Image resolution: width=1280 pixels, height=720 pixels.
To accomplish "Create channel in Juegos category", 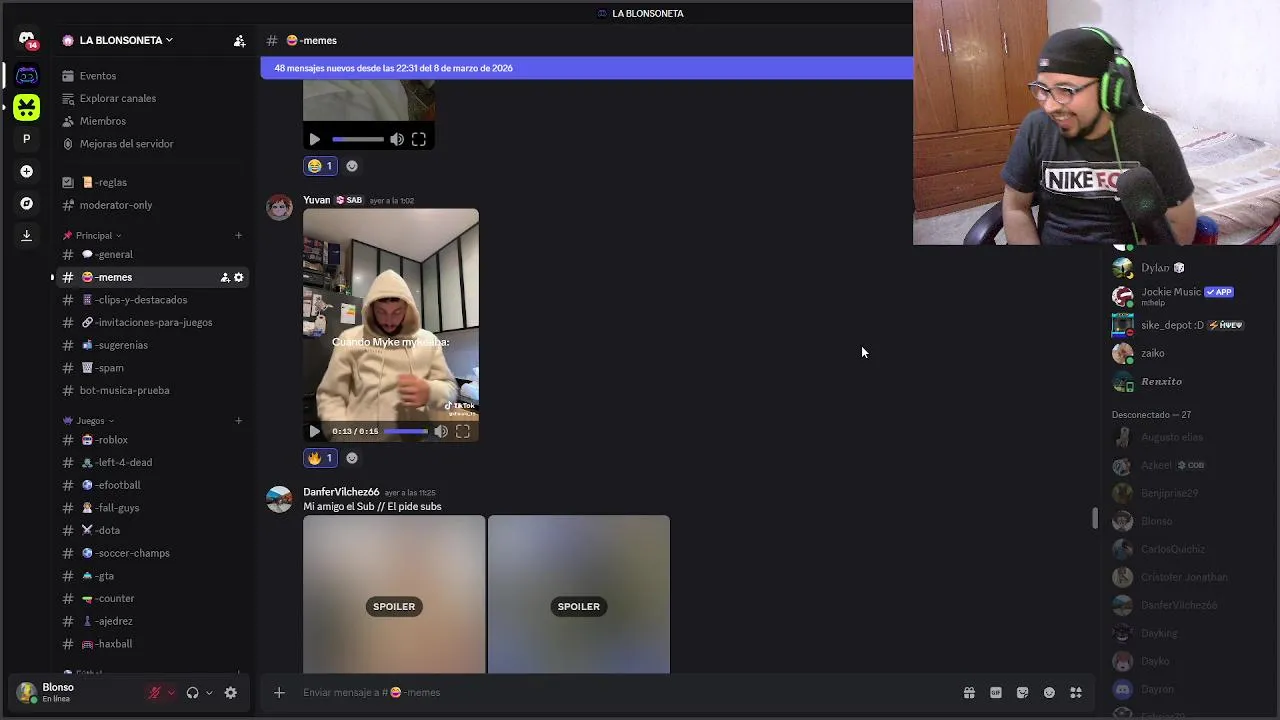I will (238, 420).
